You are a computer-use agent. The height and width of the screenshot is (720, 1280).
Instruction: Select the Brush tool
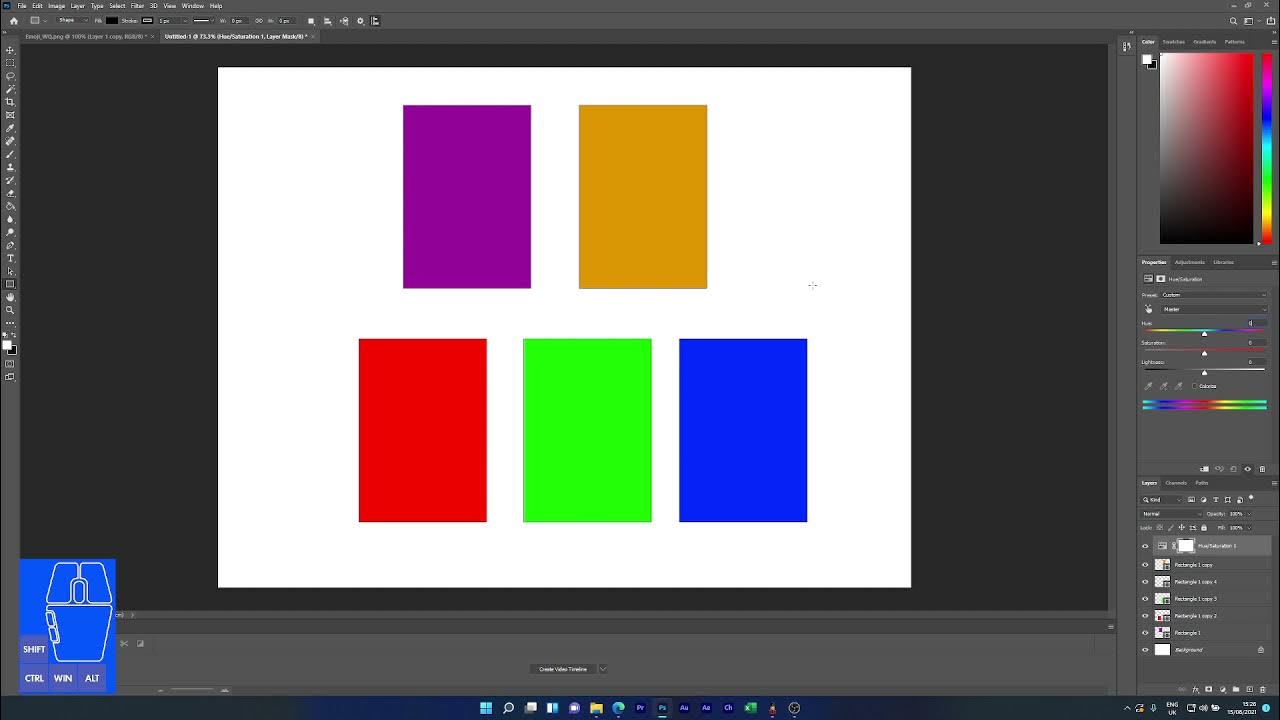[x=11, y=154]
